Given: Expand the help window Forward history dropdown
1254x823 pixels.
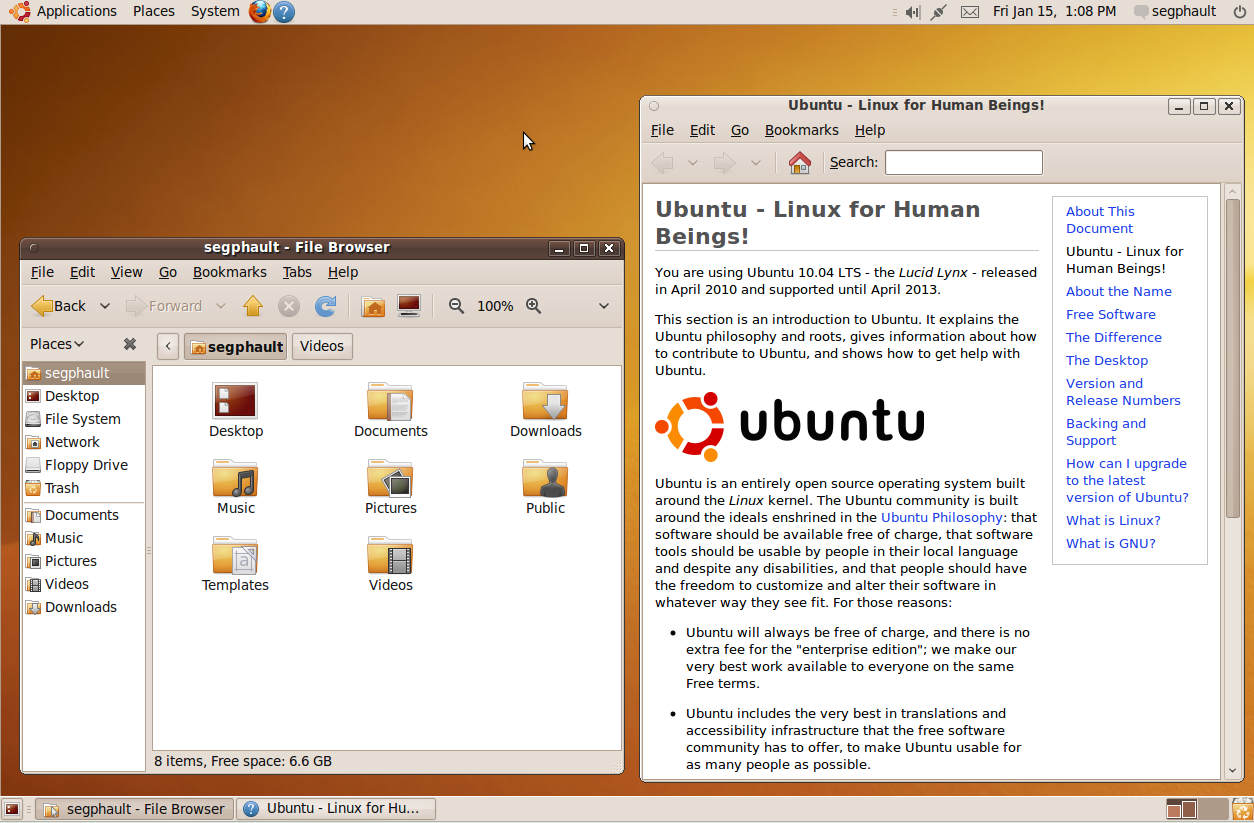Looking at the screenshot, I should pyautogui.click(x=756, y=163).
